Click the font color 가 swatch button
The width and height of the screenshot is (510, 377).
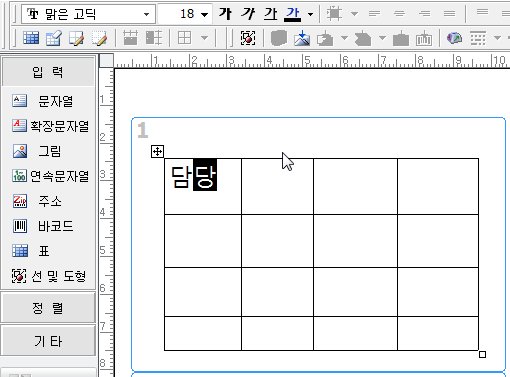tap(293, 14)
